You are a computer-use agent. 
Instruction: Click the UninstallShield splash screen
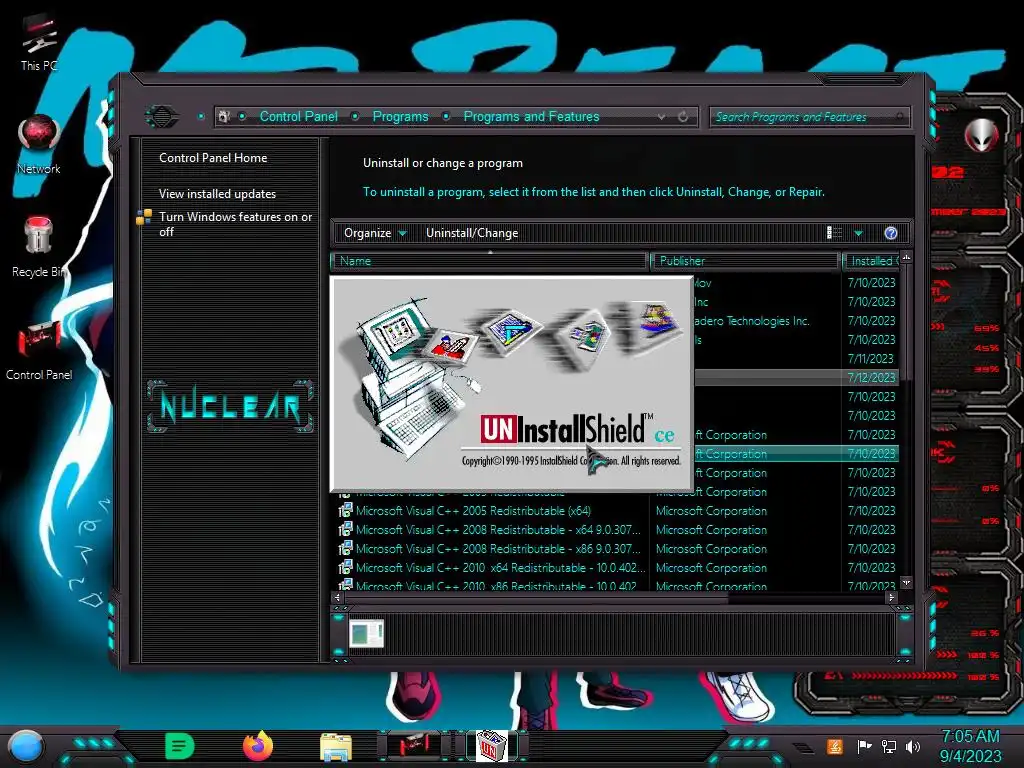[511, 383]
